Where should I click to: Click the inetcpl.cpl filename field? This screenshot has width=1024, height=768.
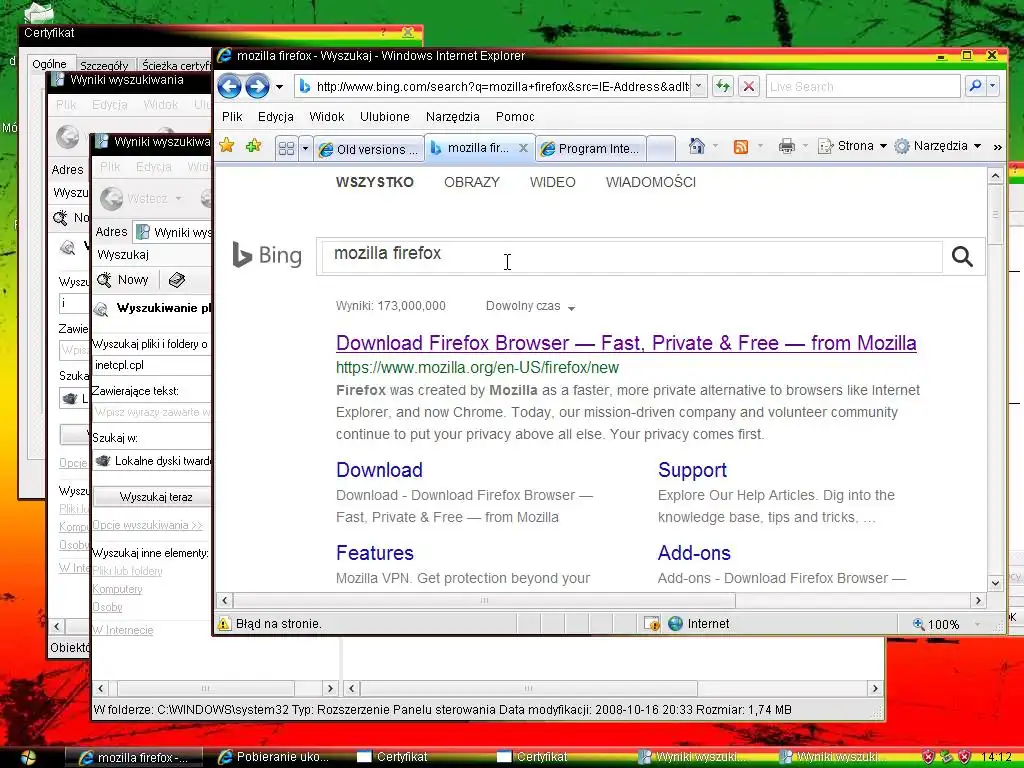coord(152,365)
